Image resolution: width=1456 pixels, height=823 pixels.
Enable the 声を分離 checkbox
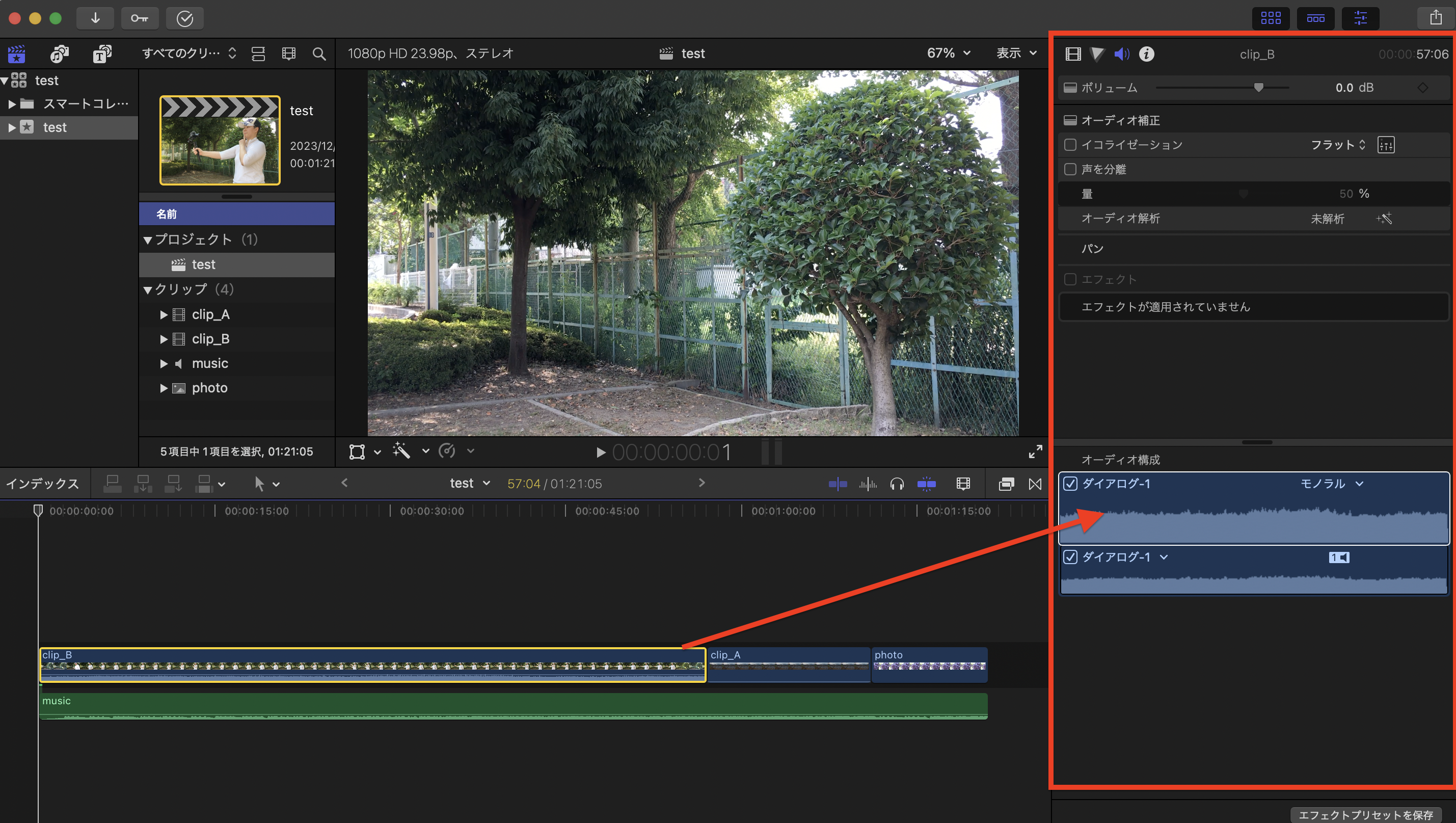click(x=1070, y=169)
